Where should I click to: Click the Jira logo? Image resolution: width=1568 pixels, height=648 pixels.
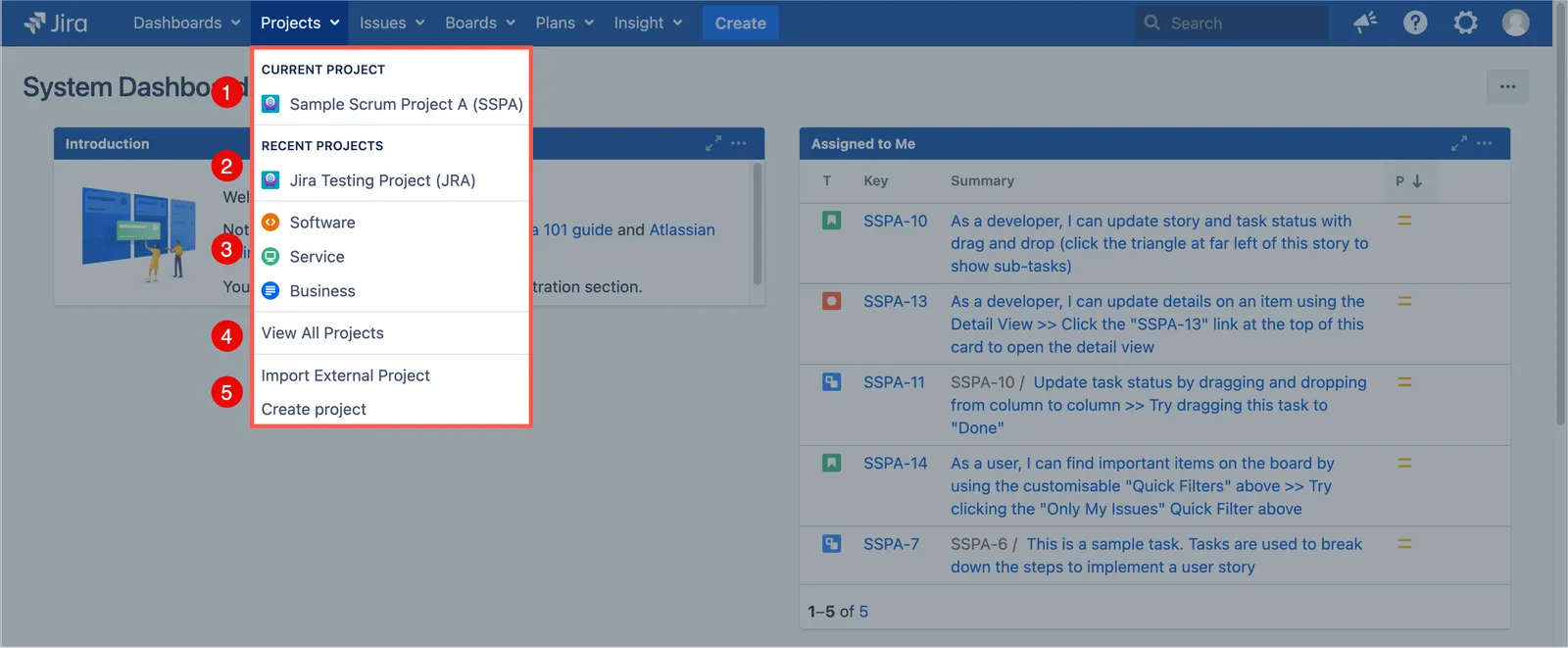[55, 23]
